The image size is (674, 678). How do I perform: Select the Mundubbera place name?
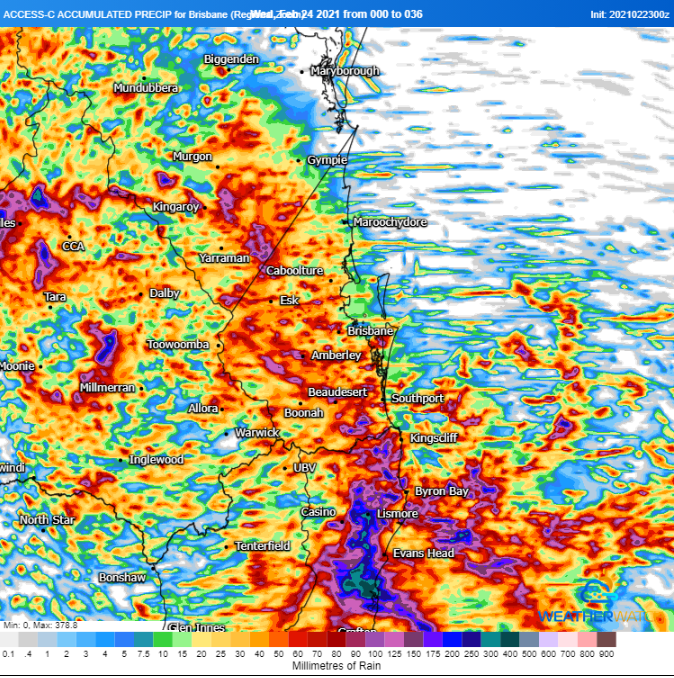[146, 88]
